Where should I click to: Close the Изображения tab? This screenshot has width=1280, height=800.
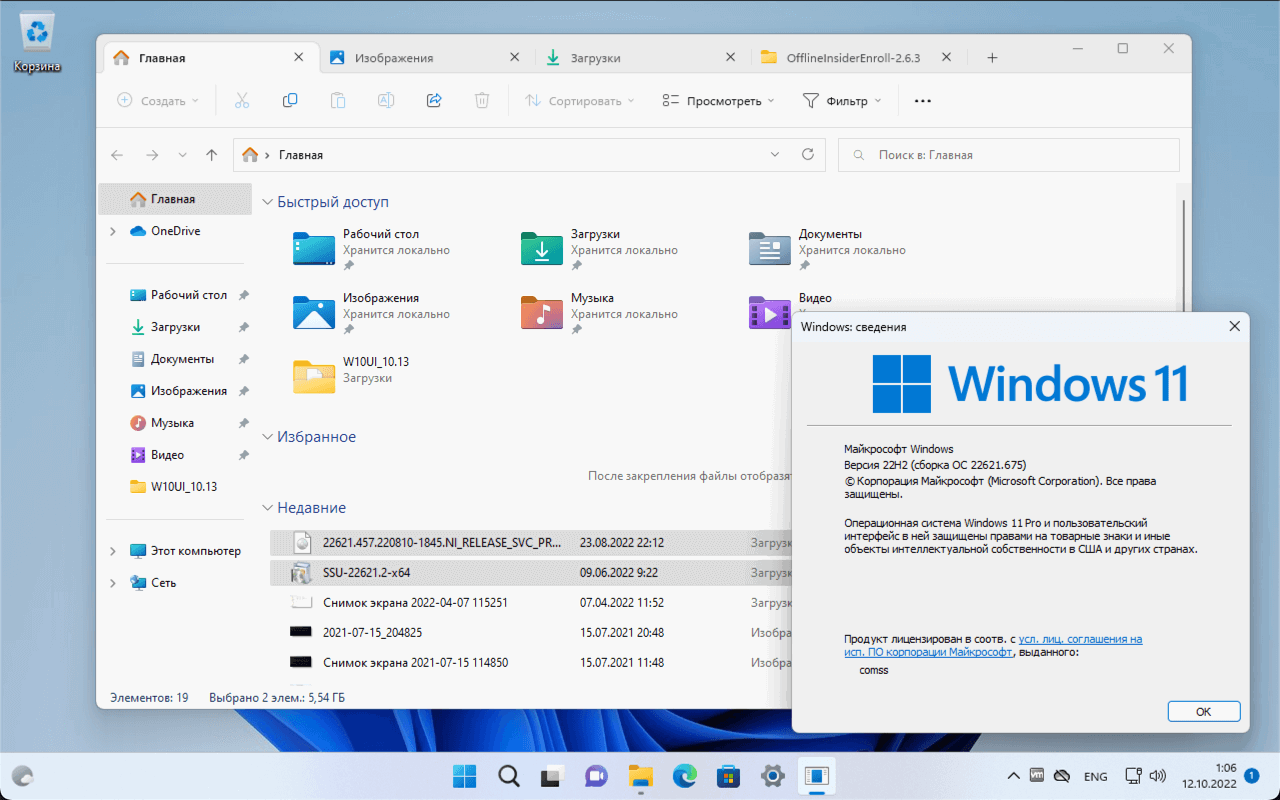pyautogui.click(x=515, y=58)
